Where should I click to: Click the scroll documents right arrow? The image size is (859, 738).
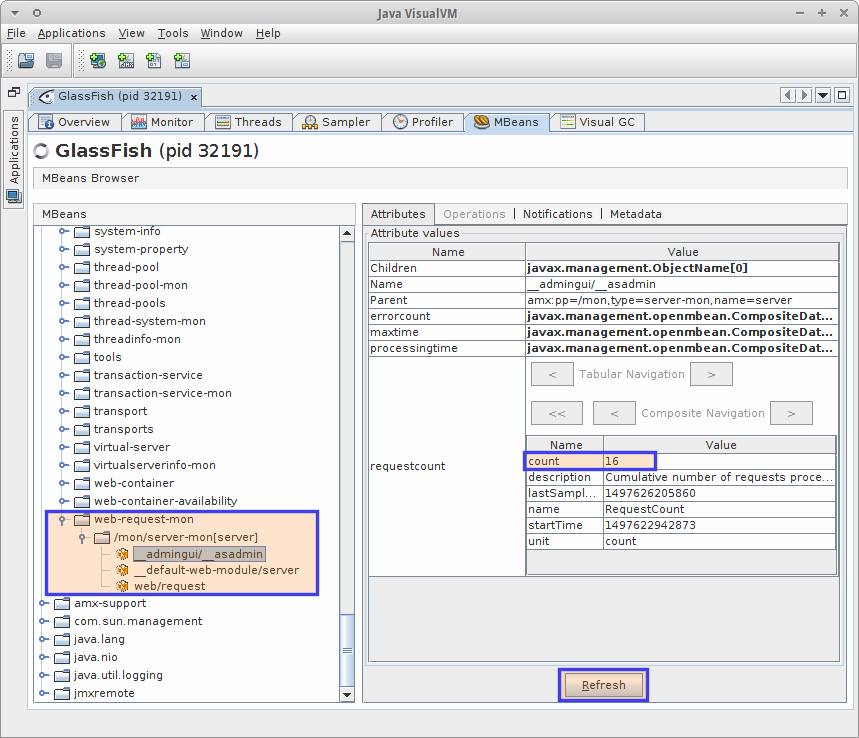[x=804, y=95]
